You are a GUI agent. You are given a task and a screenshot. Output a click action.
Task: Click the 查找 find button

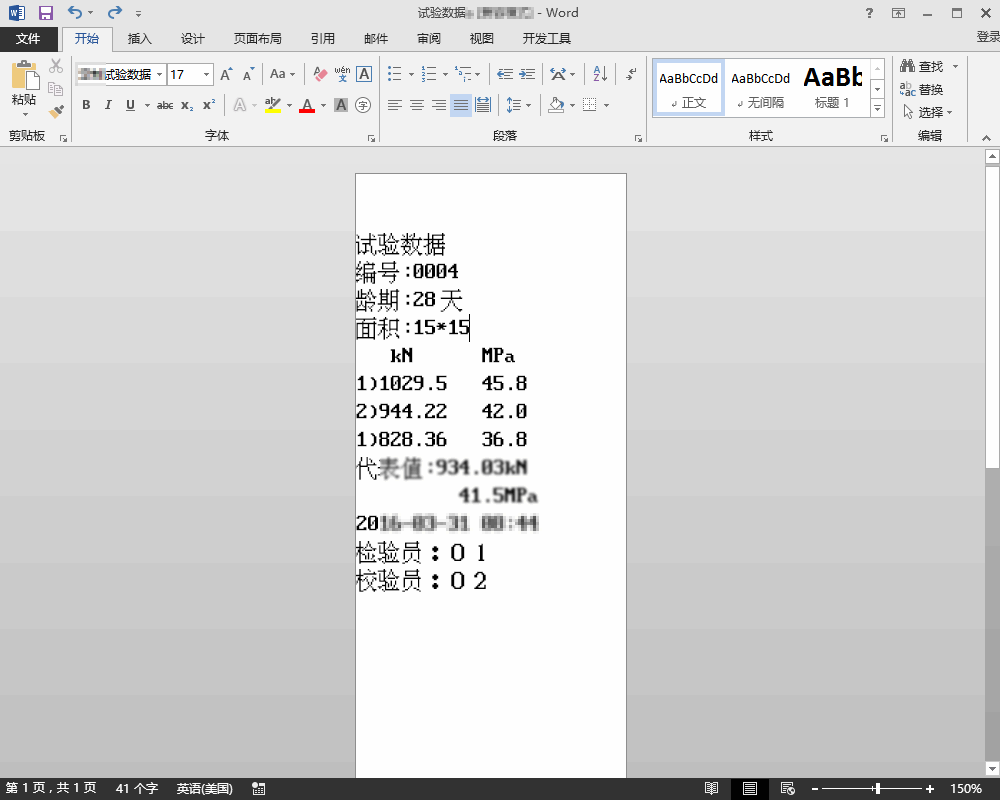tap(922, 66)
